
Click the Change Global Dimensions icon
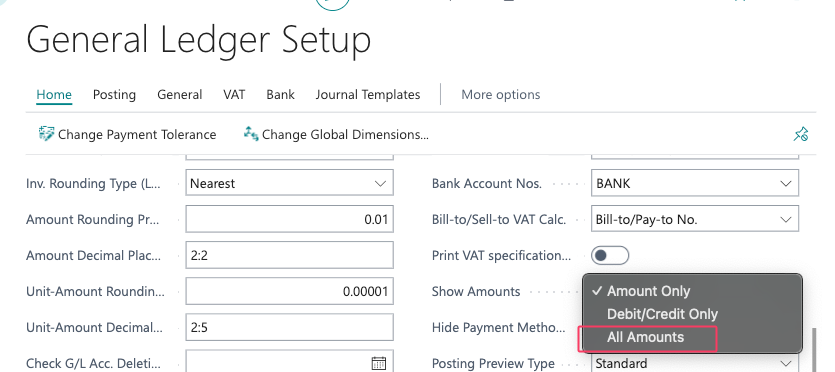[x=251, y=134]
